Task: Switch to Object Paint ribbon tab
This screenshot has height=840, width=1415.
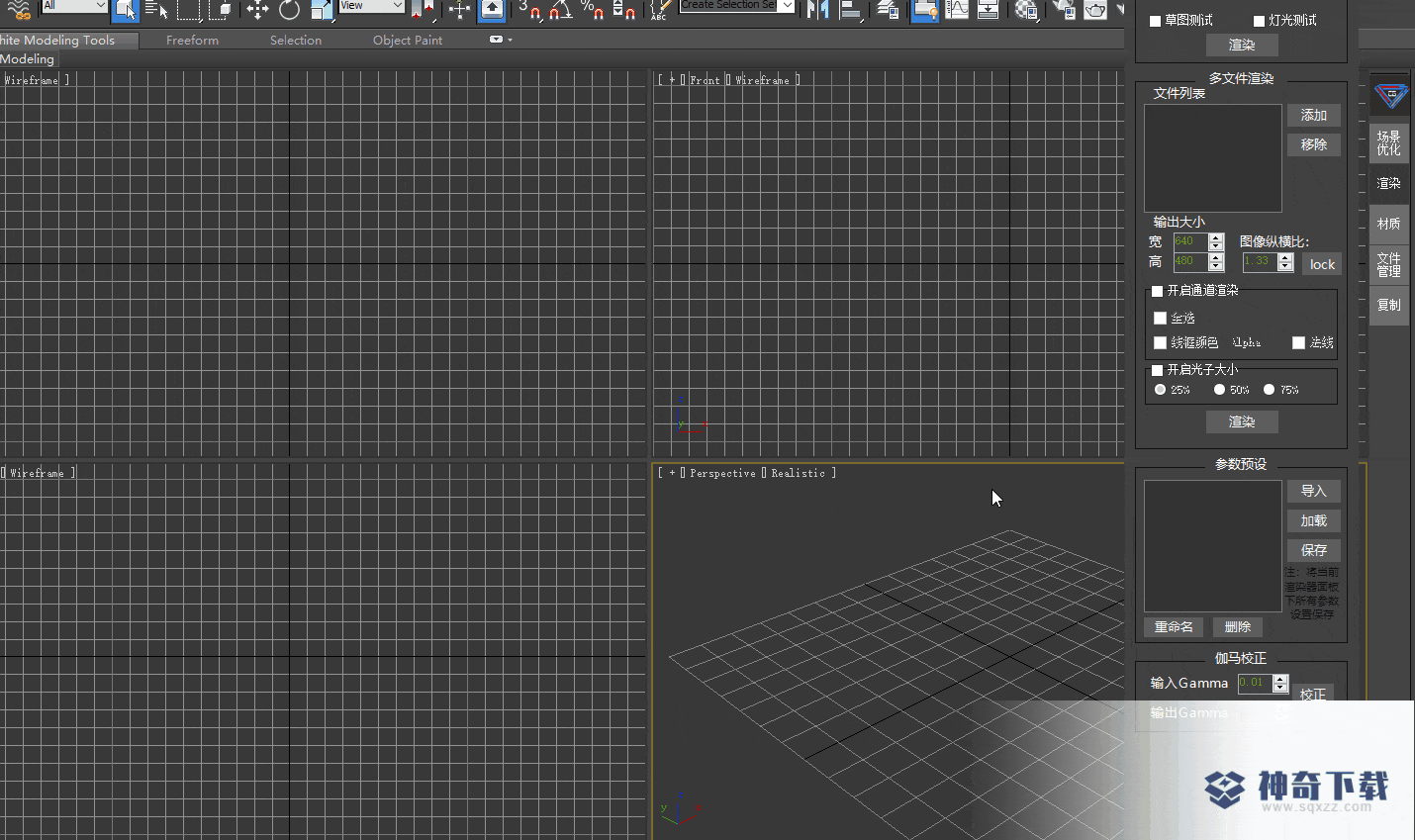Action: click(x=408, y=41)
